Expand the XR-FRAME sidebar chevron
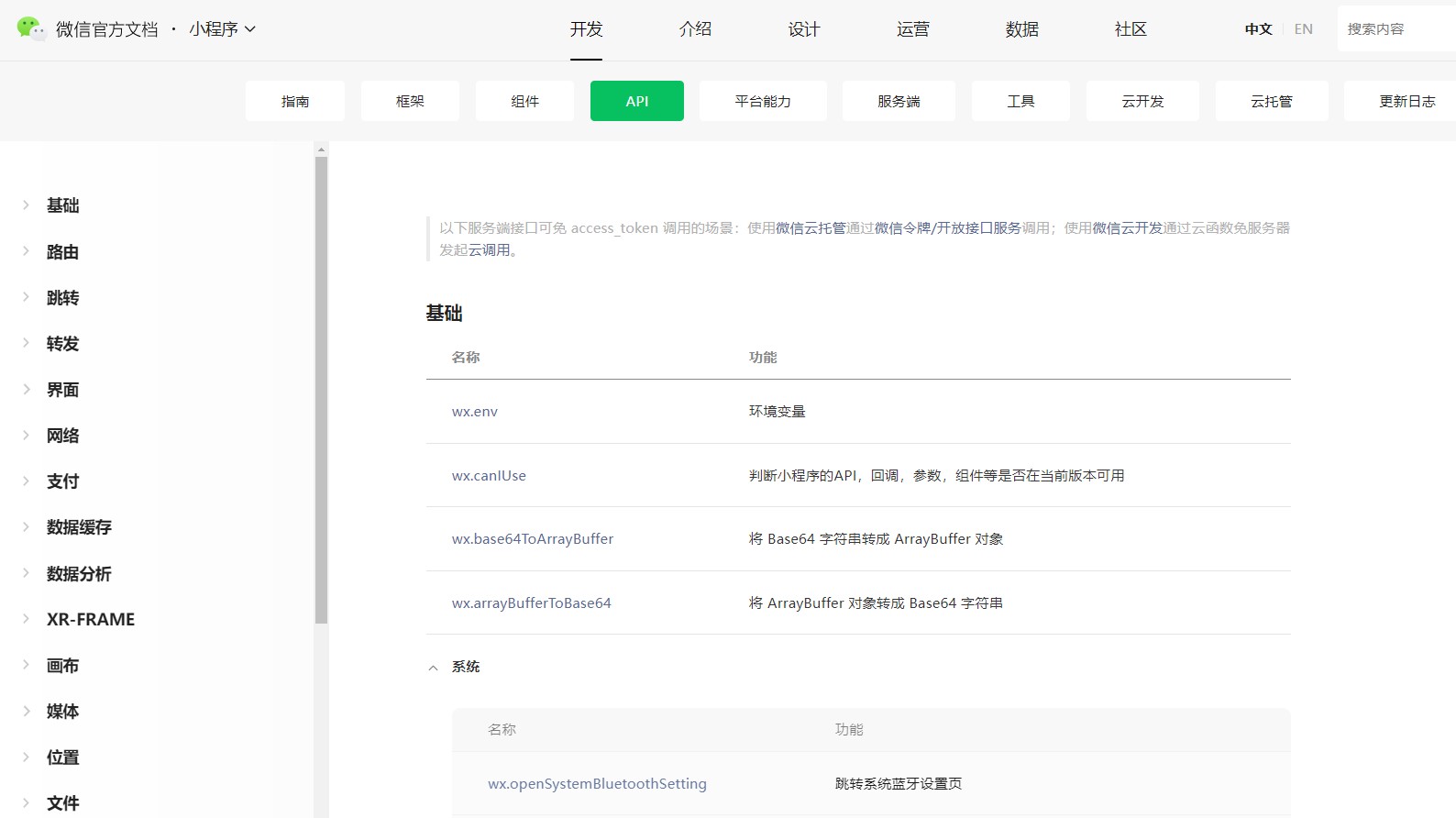The image size is (1456, 818). click(x=26, y=619)
